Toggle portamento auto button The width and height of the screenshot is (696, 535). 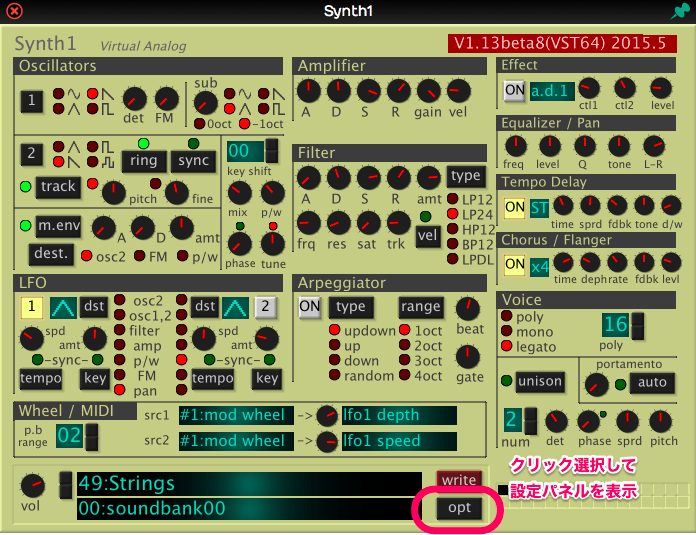pyautogui.click(x=652, y=383)
